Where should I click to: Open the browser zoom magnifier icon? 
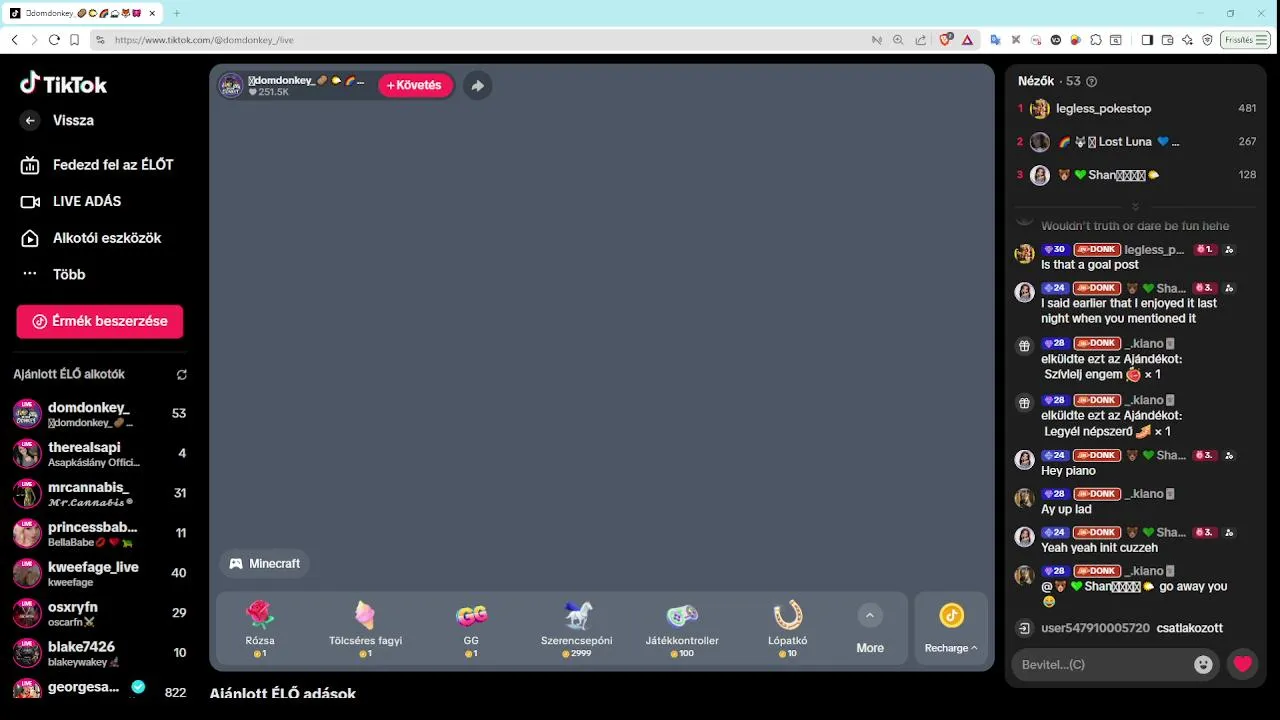tap(898, 40)
